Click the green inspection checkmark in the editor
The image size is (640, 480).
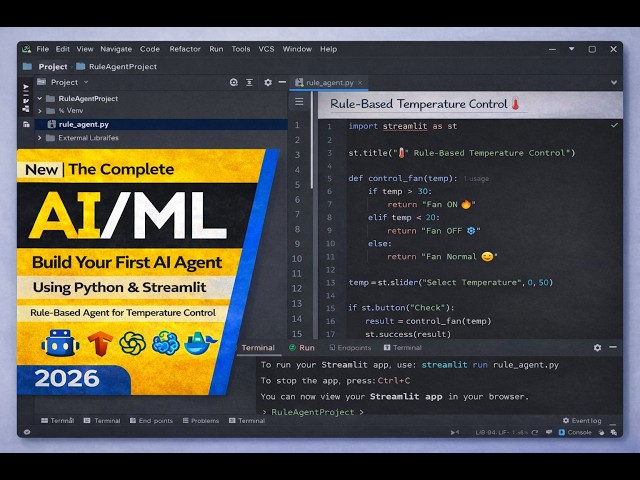(x=614, y=125)
